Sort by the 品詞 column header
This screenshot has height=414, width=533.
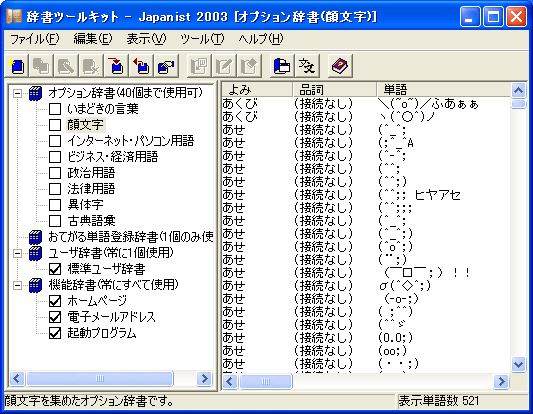point(335,90)
